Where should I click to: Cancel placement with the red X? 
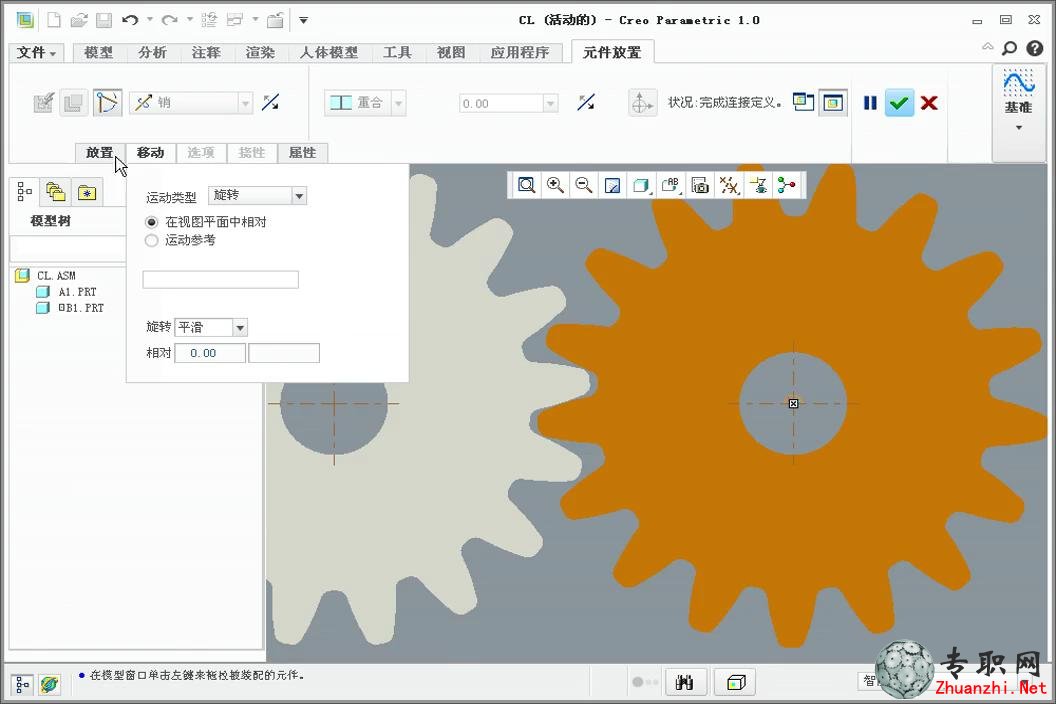929,103
